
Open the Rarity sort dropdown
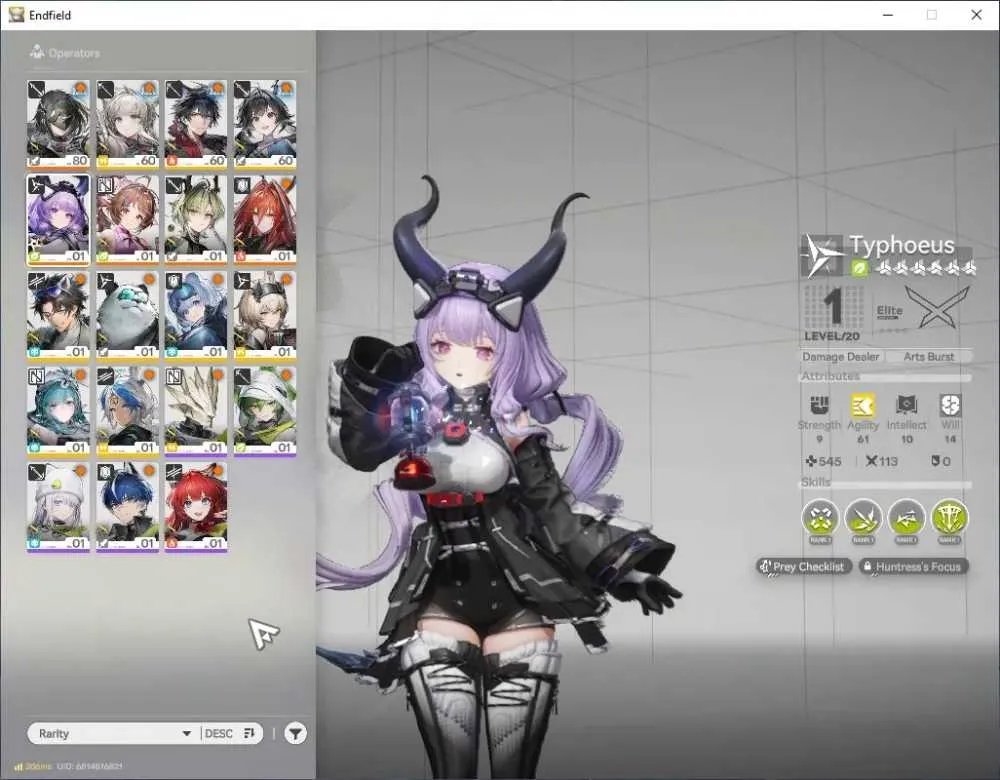[114, 733]
